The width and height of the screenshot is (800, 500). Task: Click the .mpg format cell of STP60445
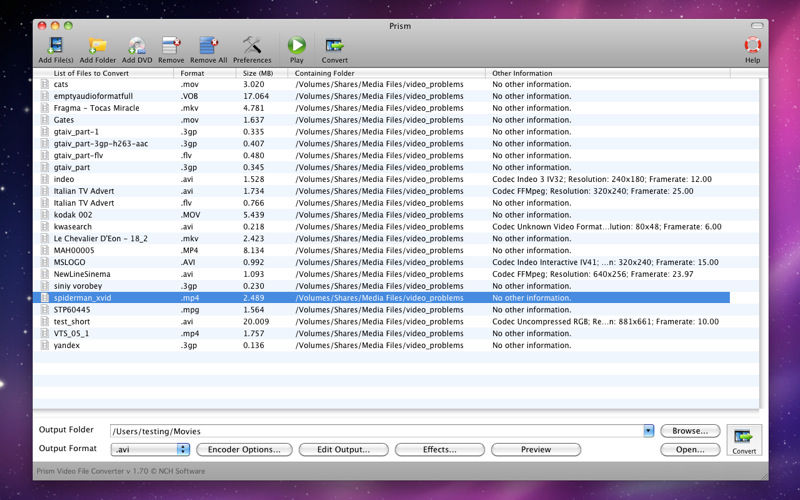click(x=190, y=310)
